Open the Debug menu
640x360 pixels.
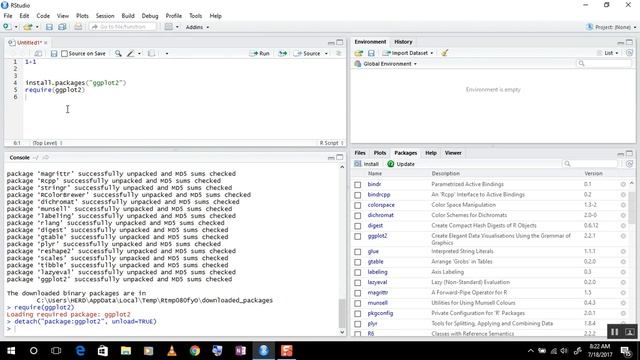pos(150,16)
